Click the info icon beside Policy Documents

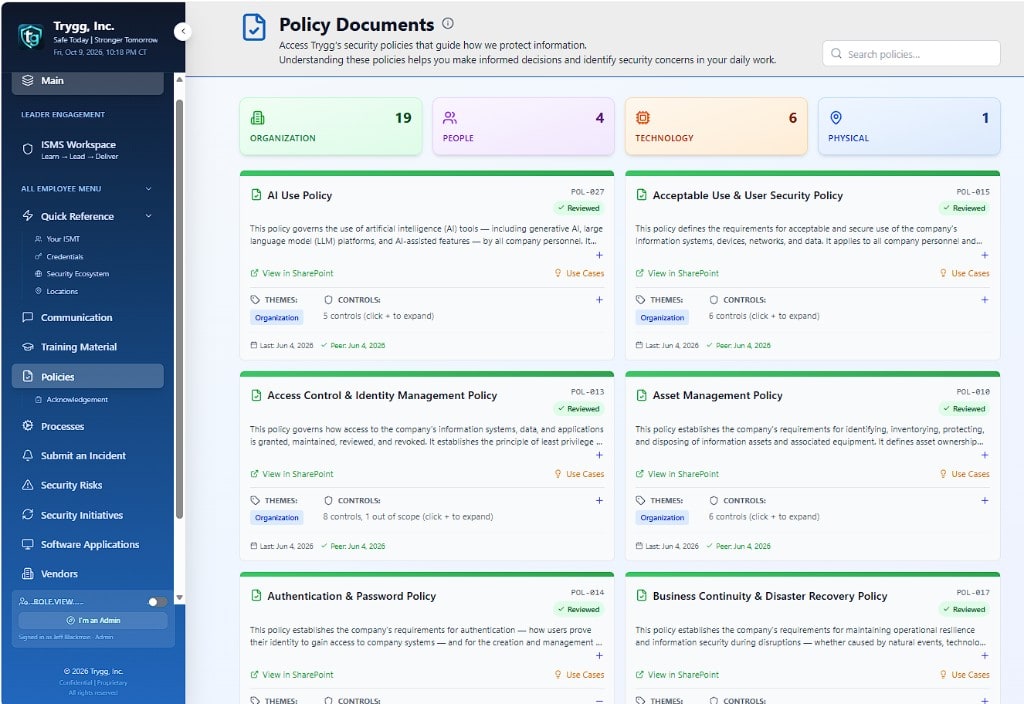pos(447,24)
